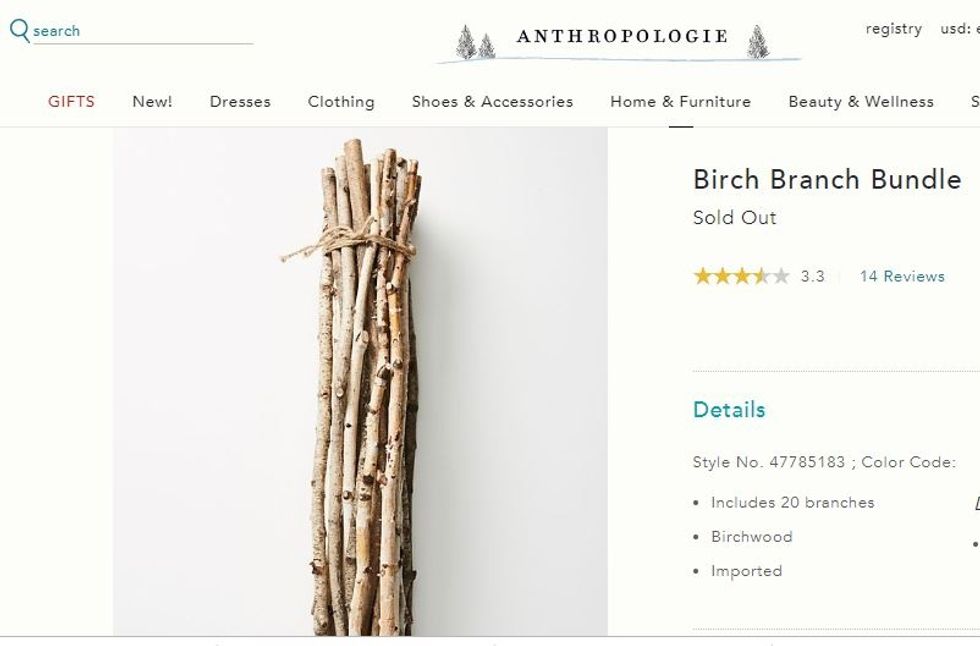Click the 3.3 rating score
This screenshot has height=646, width=980.
(812, 276)
